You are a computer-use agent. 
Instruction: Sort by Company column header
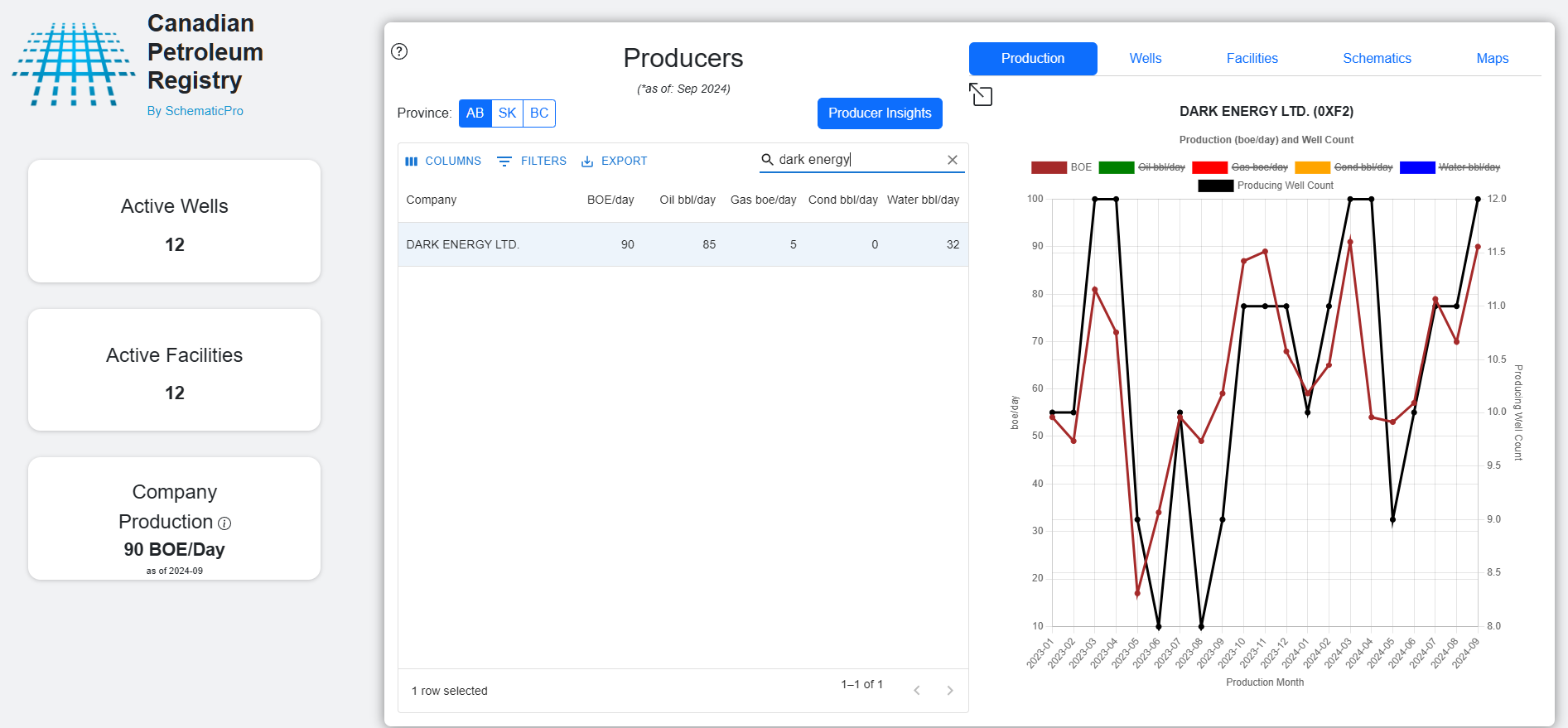point(432,200)
